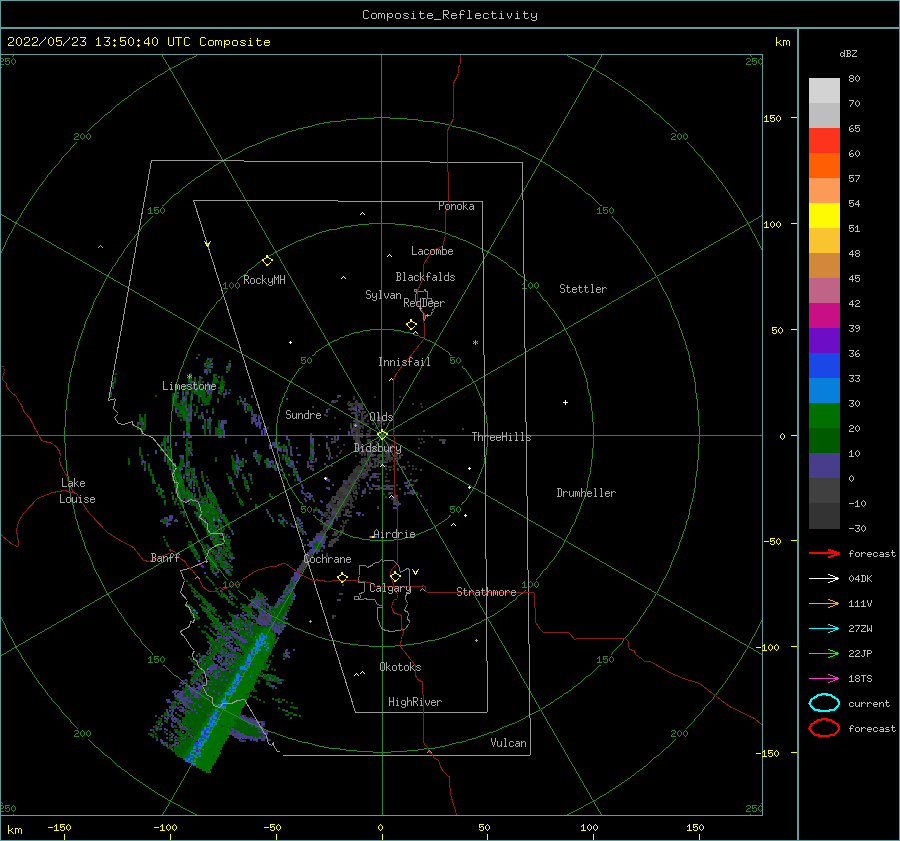Click the yellow diamond marker inside Calgary
The height and width of the screenshot is (841, 900).
tap(395, 576)
